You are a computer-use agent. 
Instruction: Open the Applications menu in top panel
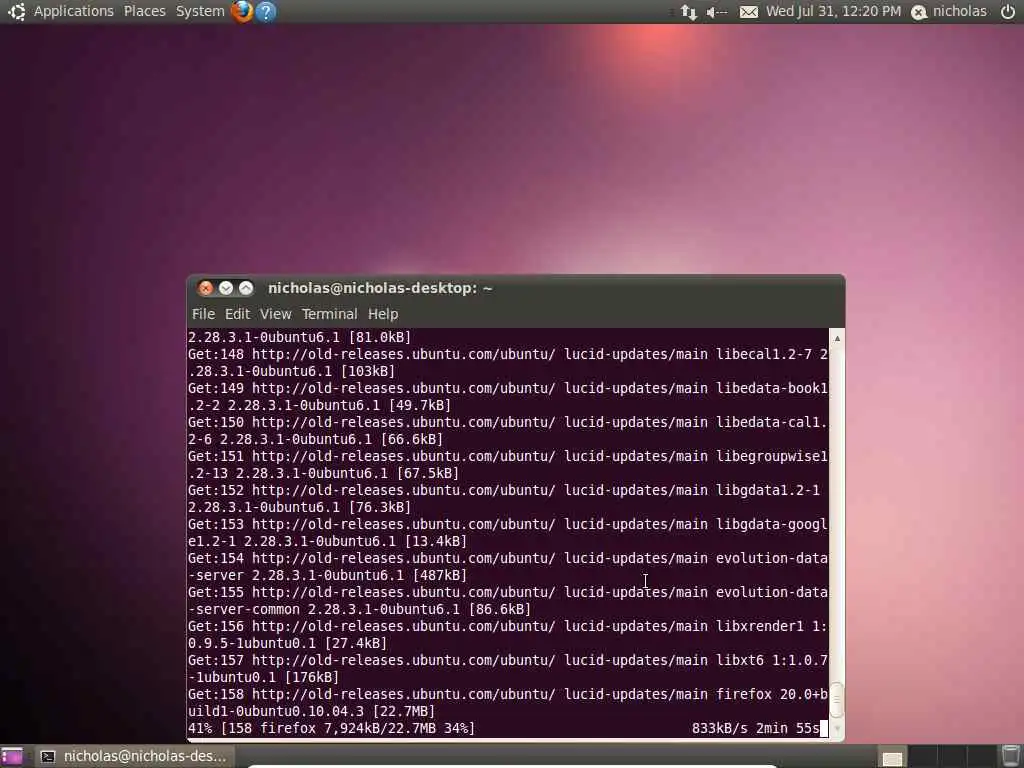point(73,11)
